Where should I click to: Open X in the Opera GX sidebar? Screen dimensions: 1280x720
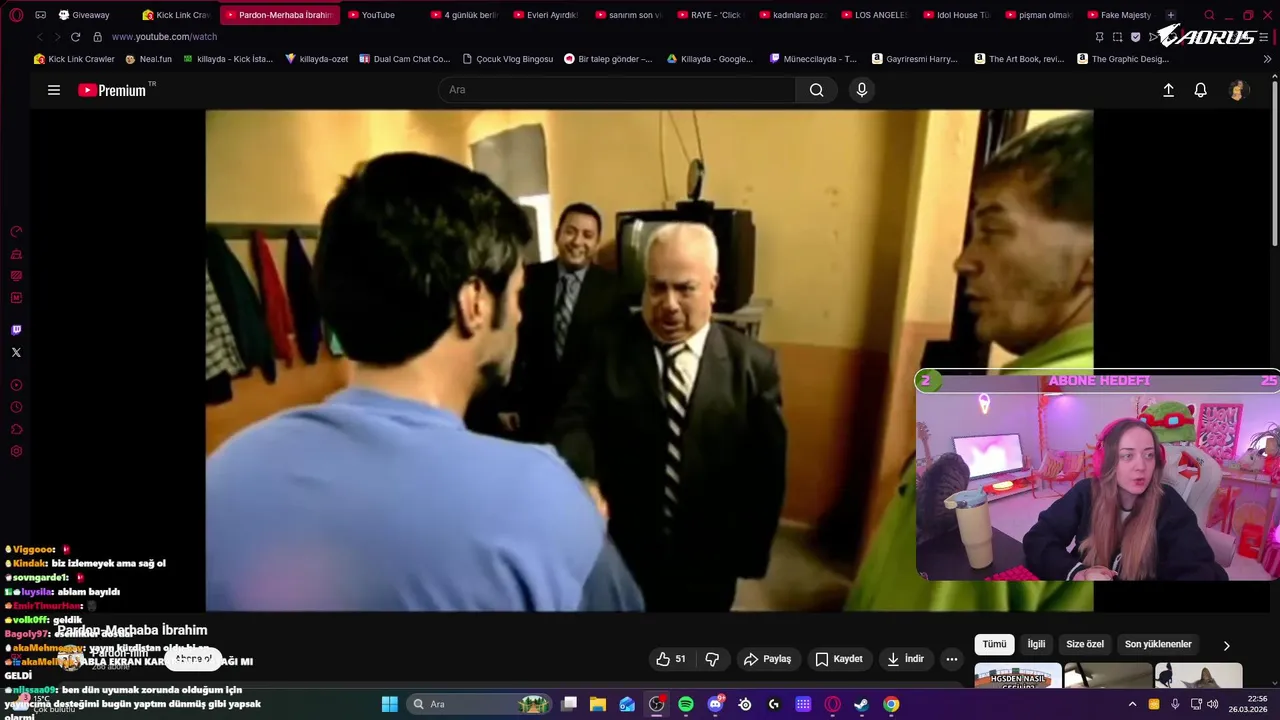(x=16, y=352)
